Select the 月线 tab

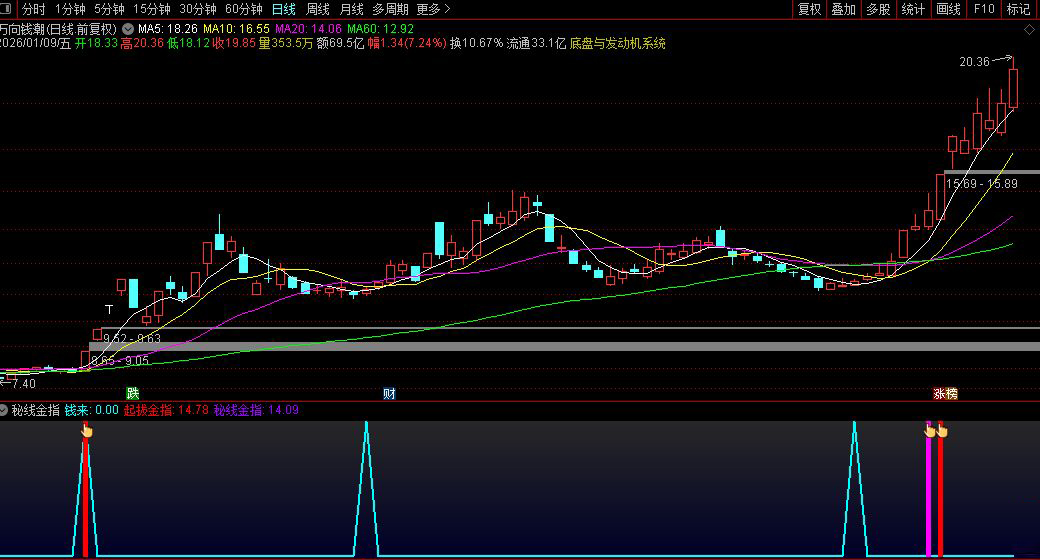[x=351, y=9]
